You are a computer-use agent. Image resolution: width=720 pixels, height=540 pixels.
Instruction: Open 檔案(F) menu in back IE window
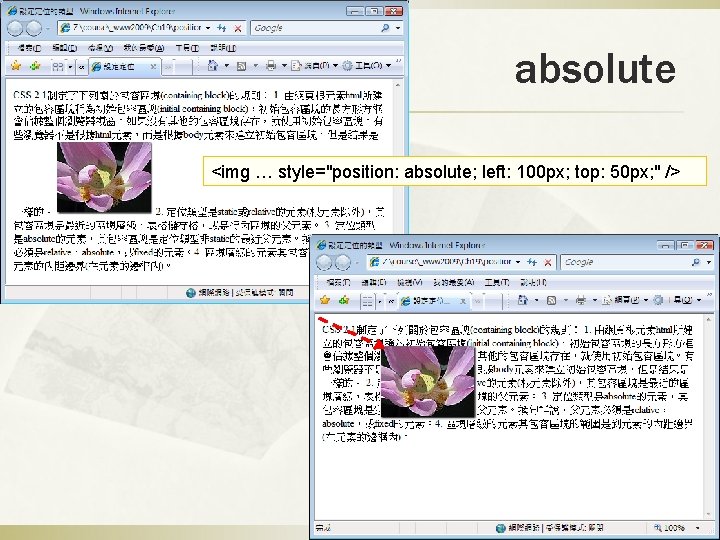pos(29,48)
